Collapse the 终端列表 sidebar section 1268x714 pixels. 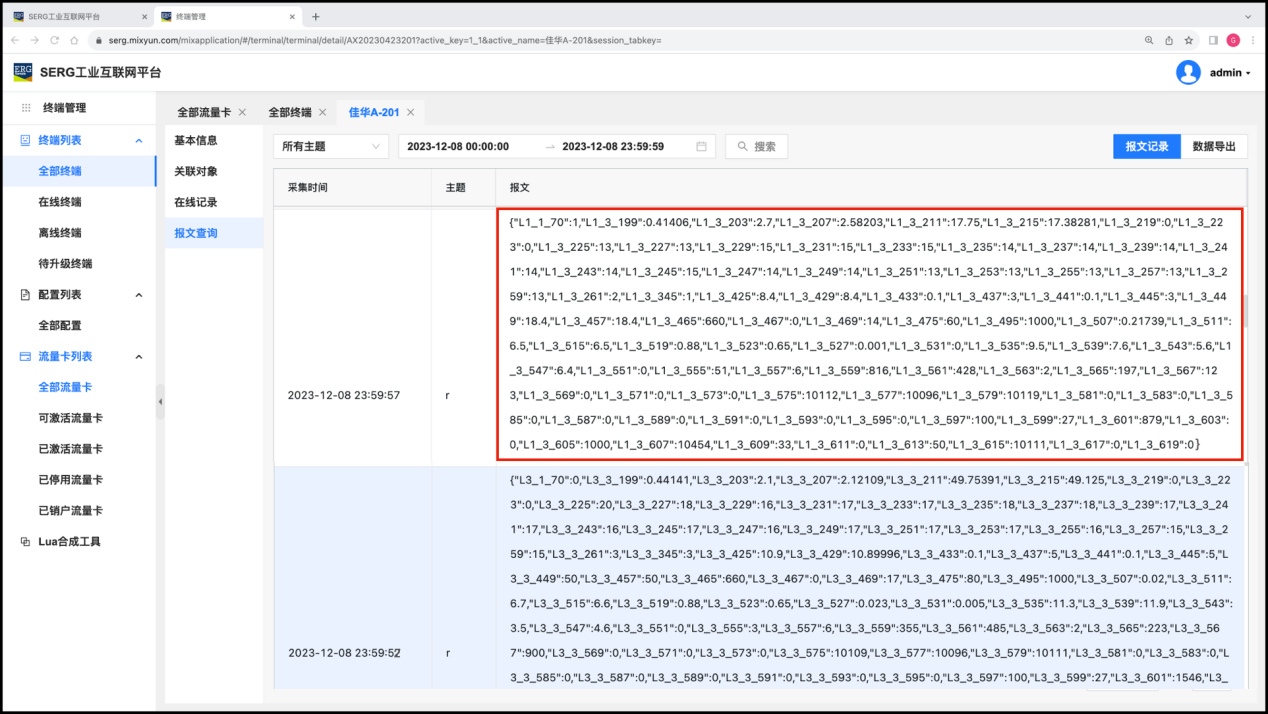pos(139,141)
